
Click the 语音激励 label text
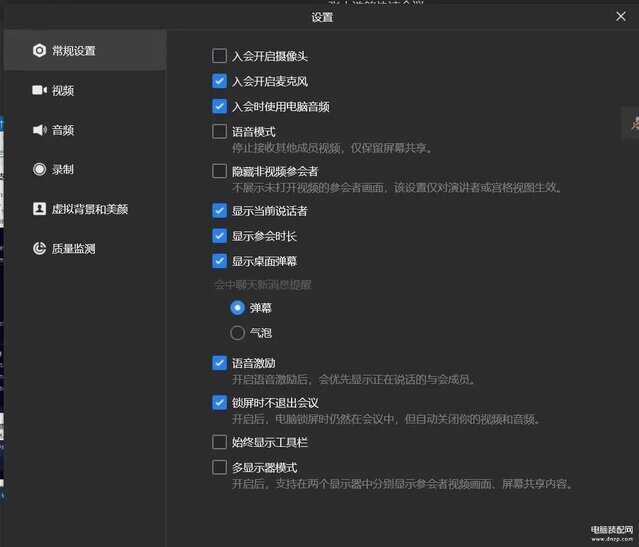coord(253,363)
